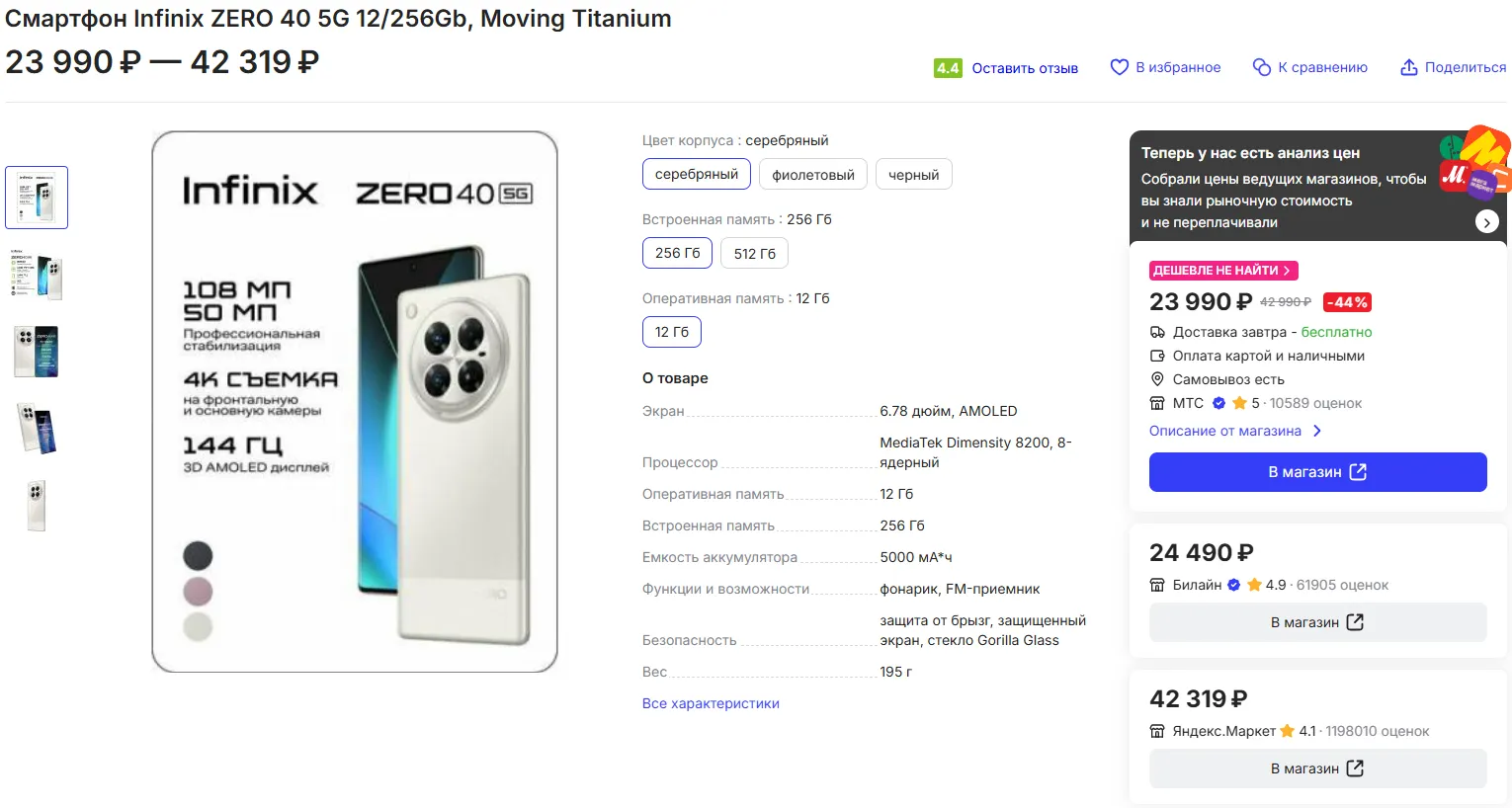Select the фиолетовый body color option
The width and height of the screenshot is (1512, 808).
click(812, 175)
